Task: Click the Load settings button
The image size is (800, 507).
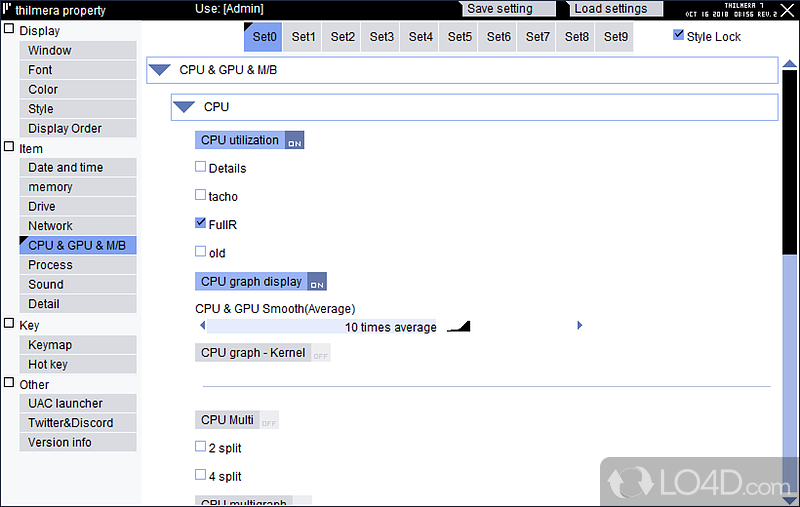Action: point(615,9)
